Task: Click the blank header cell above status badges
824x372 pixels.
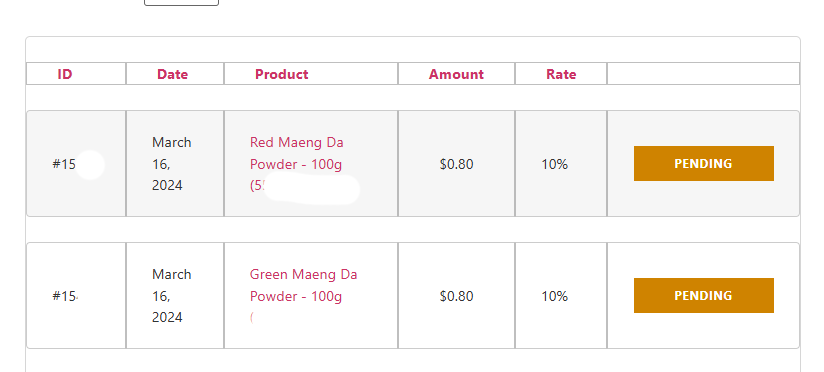Action: 703,74
